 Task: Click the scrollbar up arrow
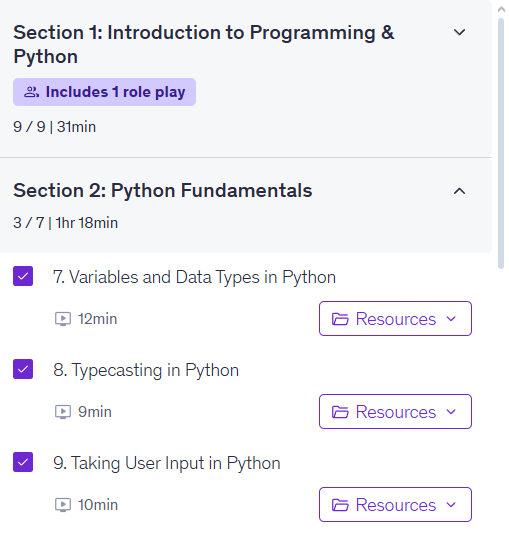click(501, 9)
